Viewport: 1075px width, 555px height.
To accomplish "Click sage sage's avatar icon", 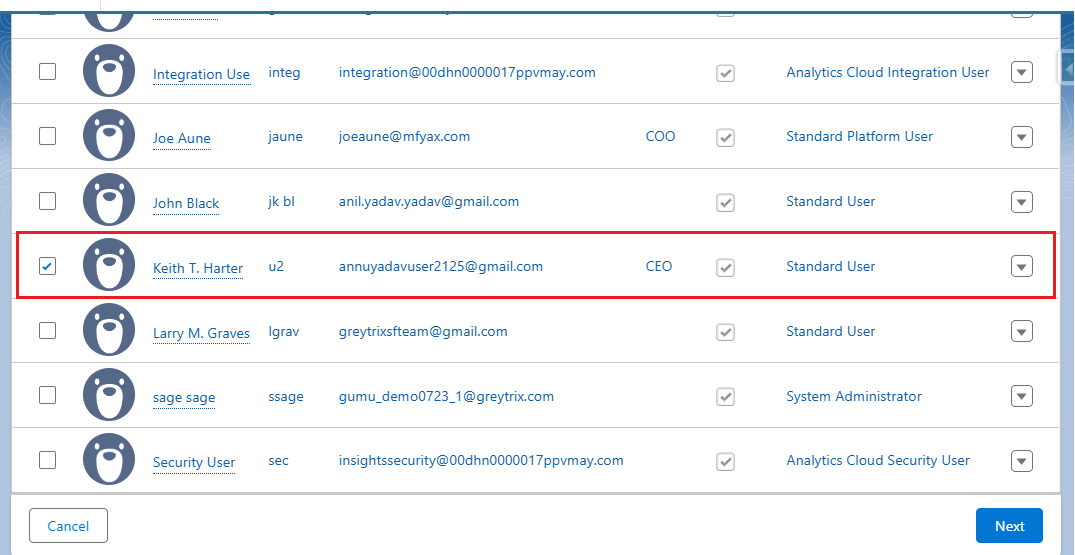I will coord(109,396).
